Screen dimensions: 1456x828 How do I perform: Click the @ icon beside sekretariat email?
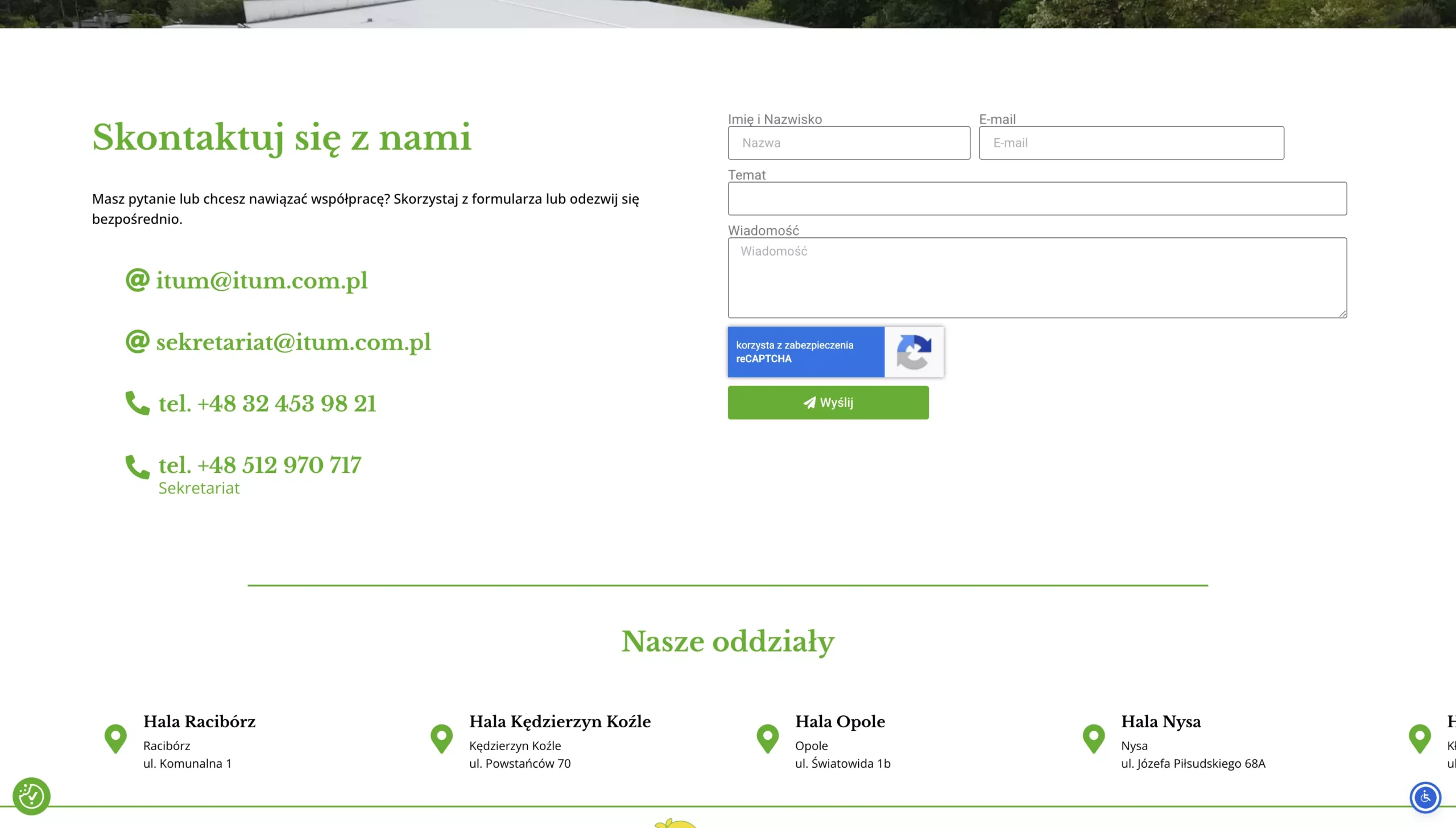137,341
